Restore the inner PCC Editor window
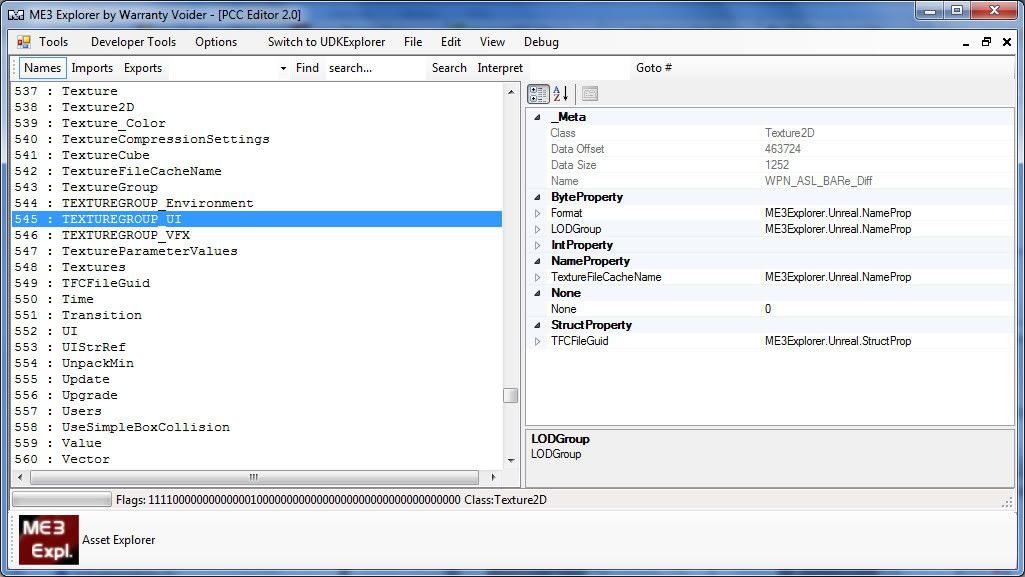This screenshot has height=577, width=1025. pos(986,42)
